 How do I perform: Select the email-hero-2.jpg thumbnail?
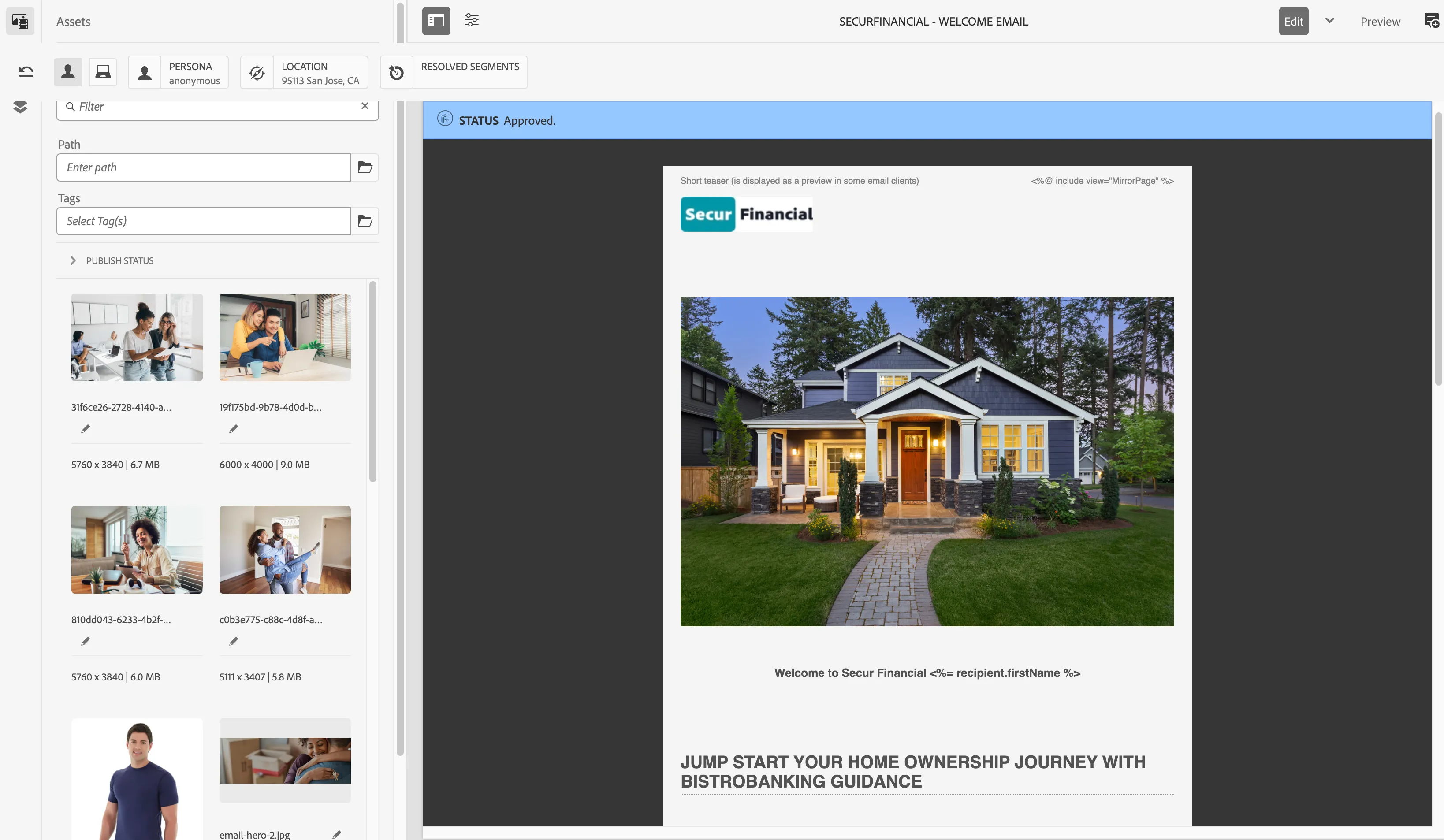(285, 760)
